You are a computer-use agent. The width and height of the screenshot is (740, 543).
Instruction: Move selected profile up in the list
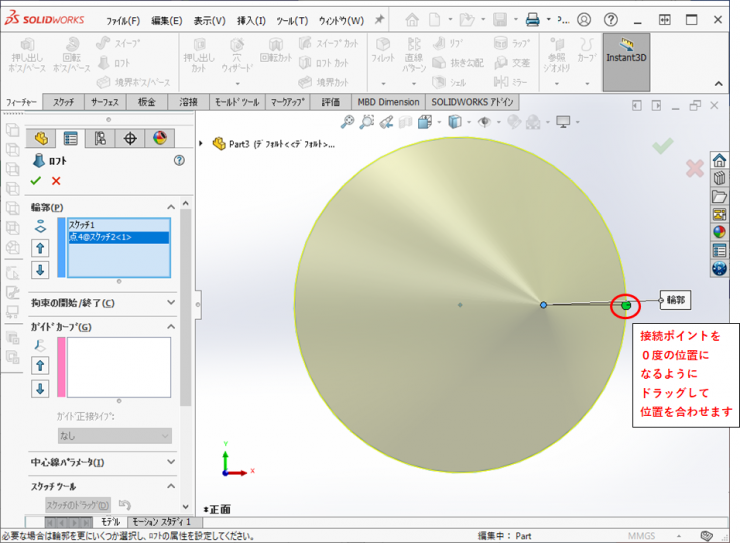pyautogui.click(x=41, y=248)
